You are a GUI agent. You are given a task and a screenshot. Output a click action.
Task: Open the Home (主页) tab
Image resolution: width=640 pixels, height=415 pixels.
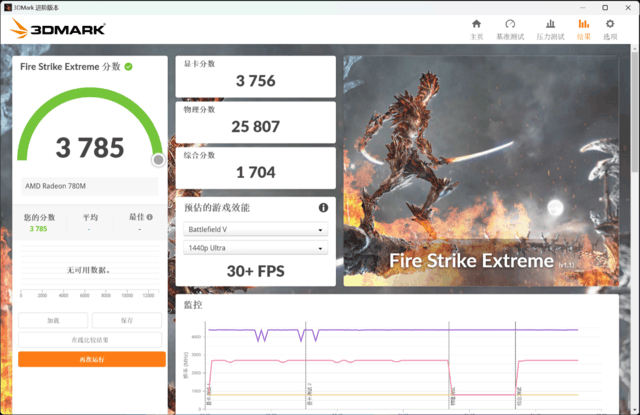point(476,29)
